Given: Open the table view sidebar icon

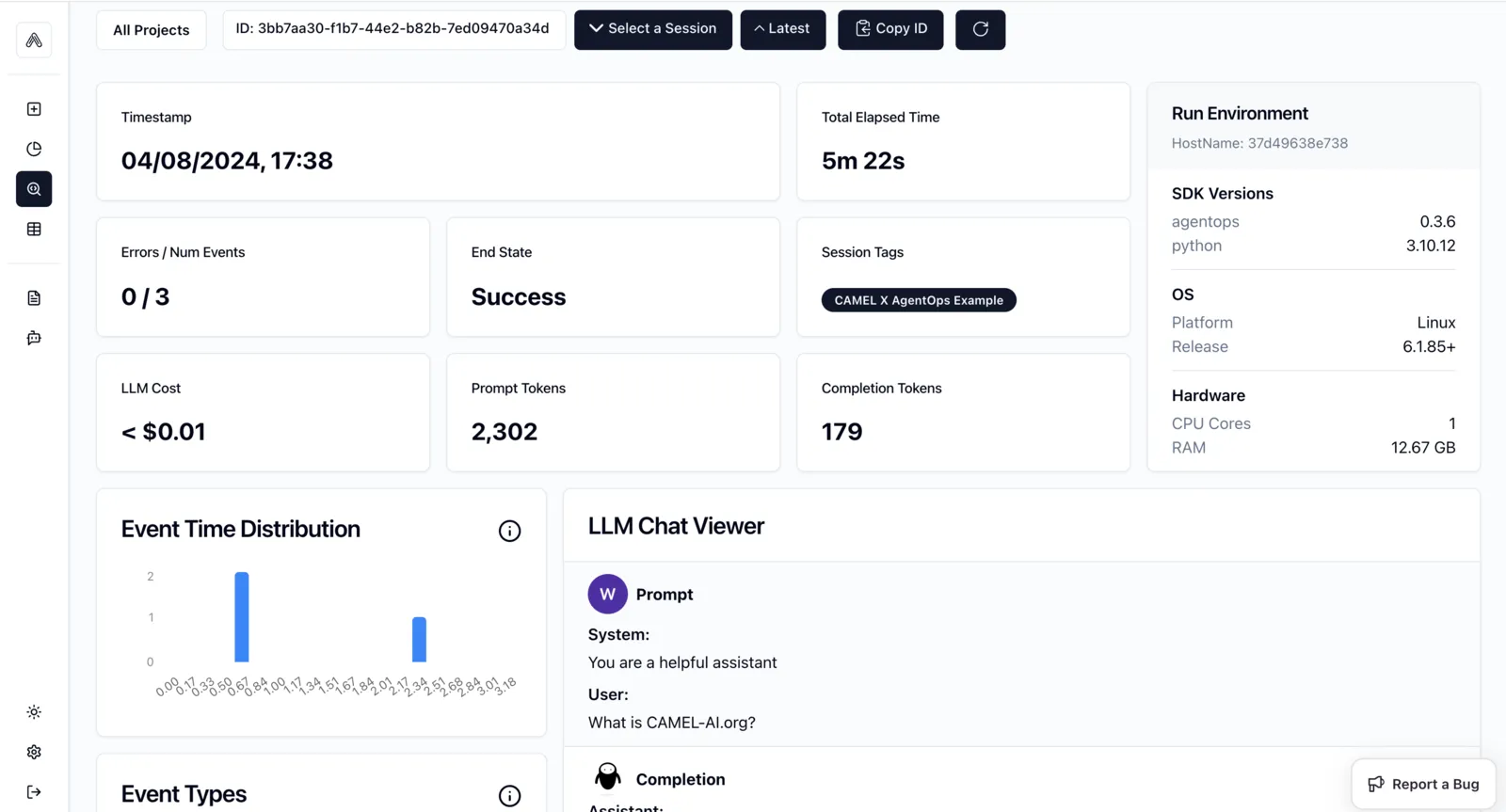Looking at the screenshot, I should [x=34, y=230].
